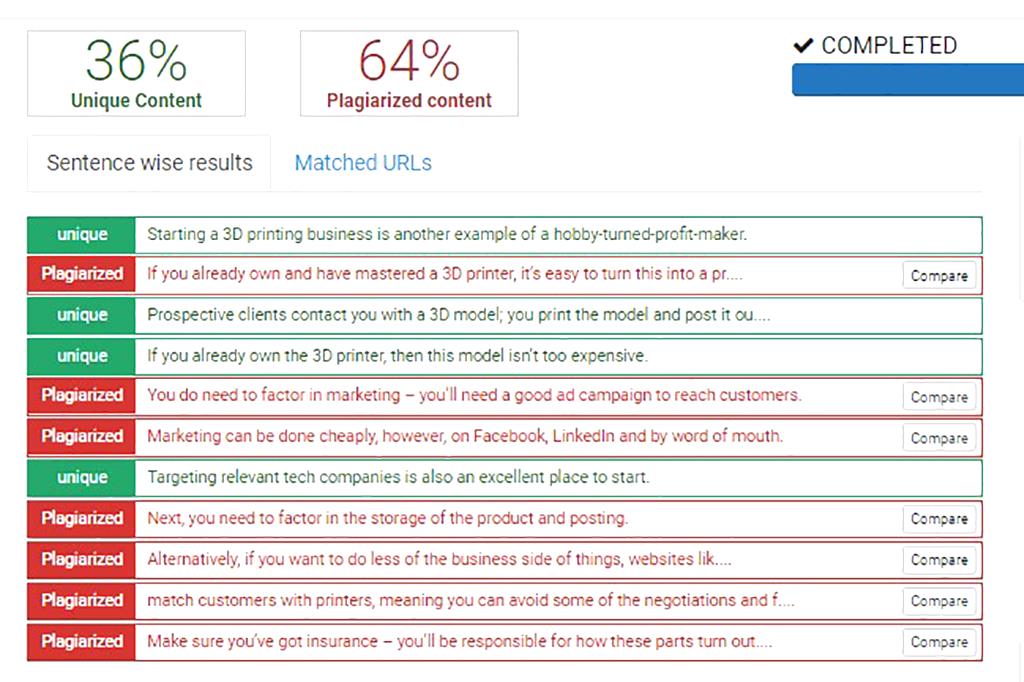Image resolution: width=1024 pixels, height=682 pixels.
Task: Click the 64% Plagiarized content score box
Action: pyautogui.click(x=408, y=72)
